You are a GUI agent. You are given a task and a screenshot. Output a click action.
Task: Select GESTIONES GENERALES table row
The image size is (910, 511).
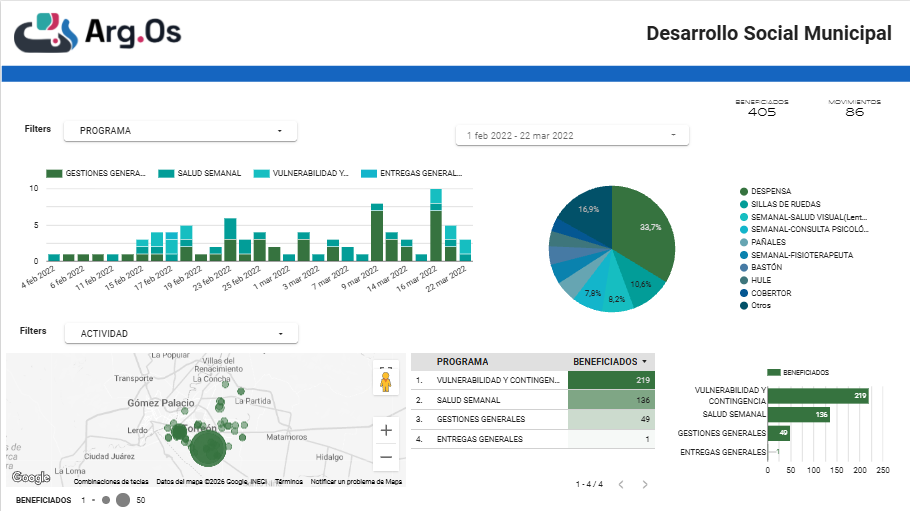tap(533, 419)
